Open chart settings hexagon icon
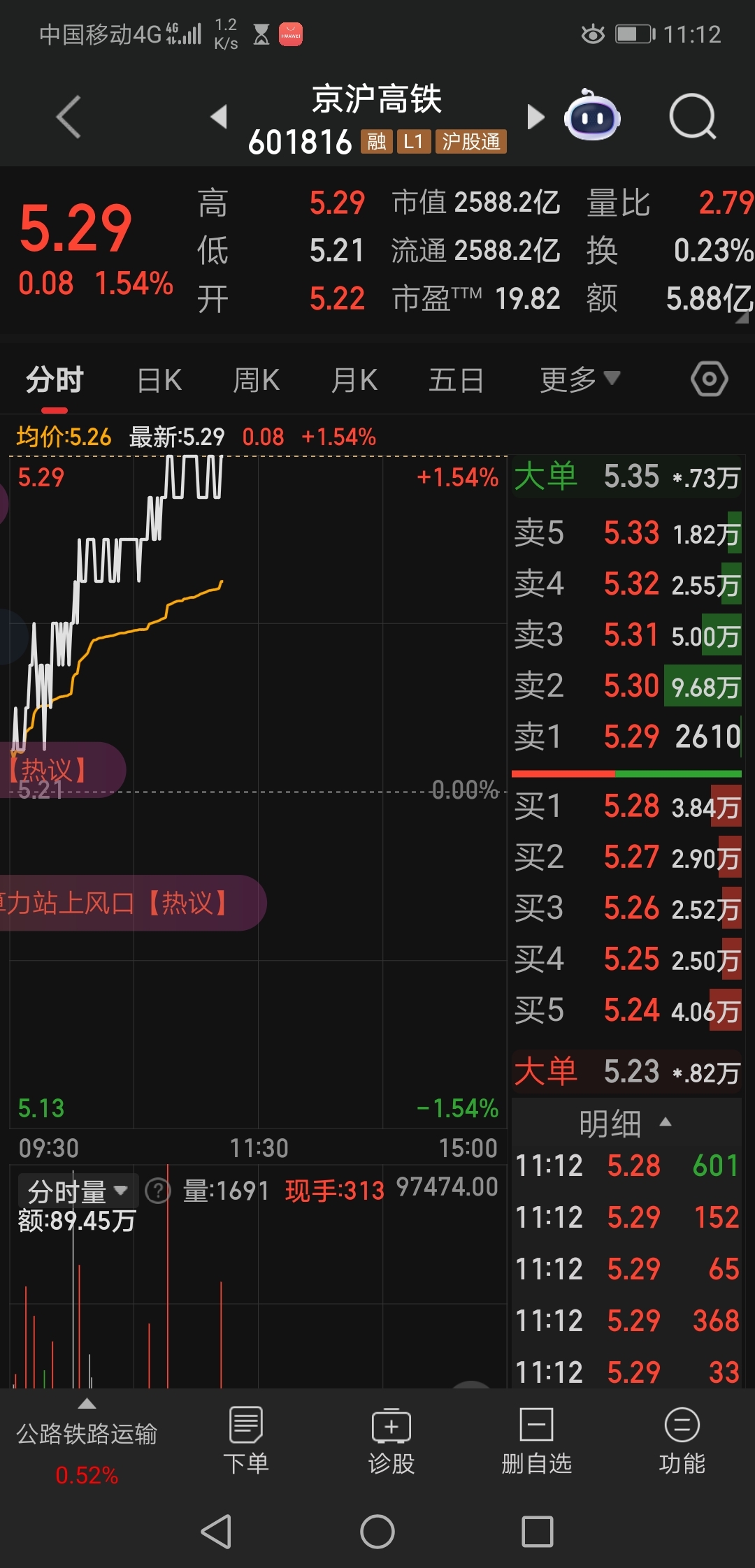This screenshot has height=1568, width=755. point(710,379)
